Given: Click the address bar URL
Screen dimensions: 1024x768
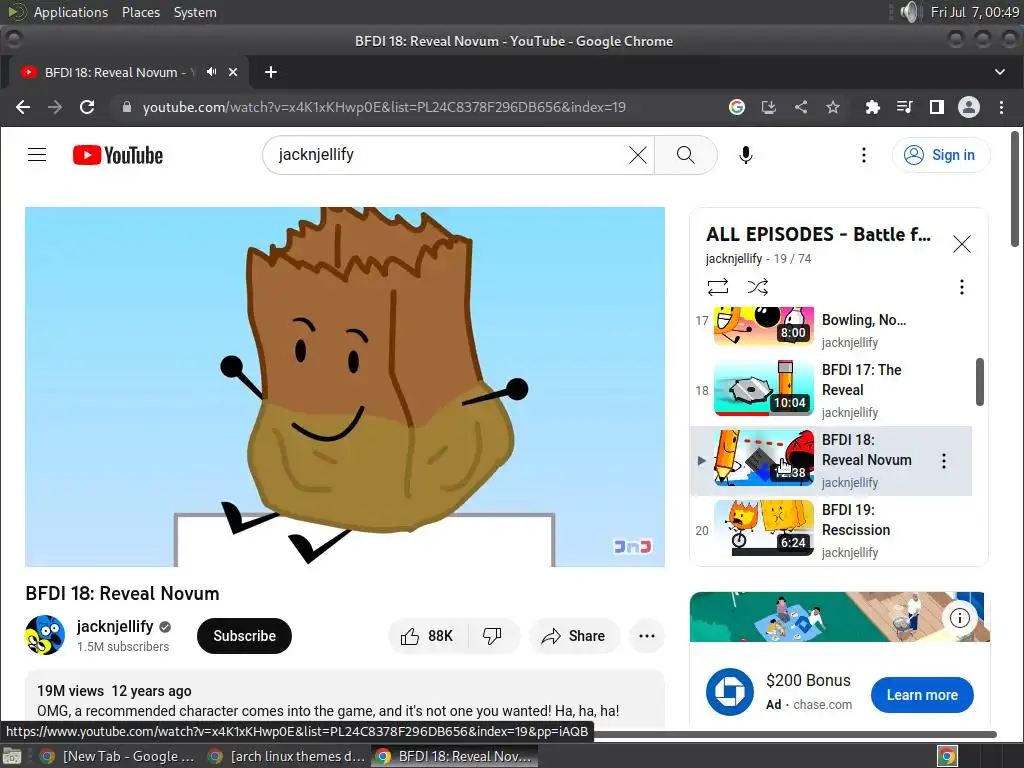Looking at the screenshot, I should tap(384, 107).
